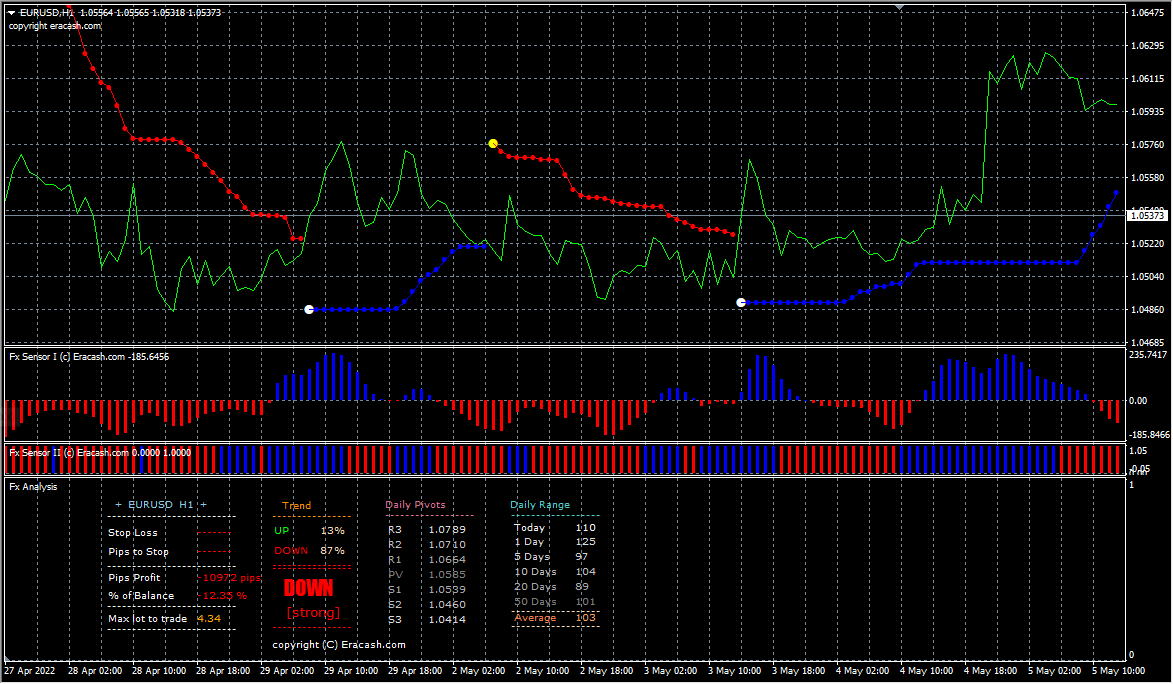The height and width of the screenshot is (684, 1173).
Task: Click the white buy dot near 3 May
Action: click(x=741, y=302)
